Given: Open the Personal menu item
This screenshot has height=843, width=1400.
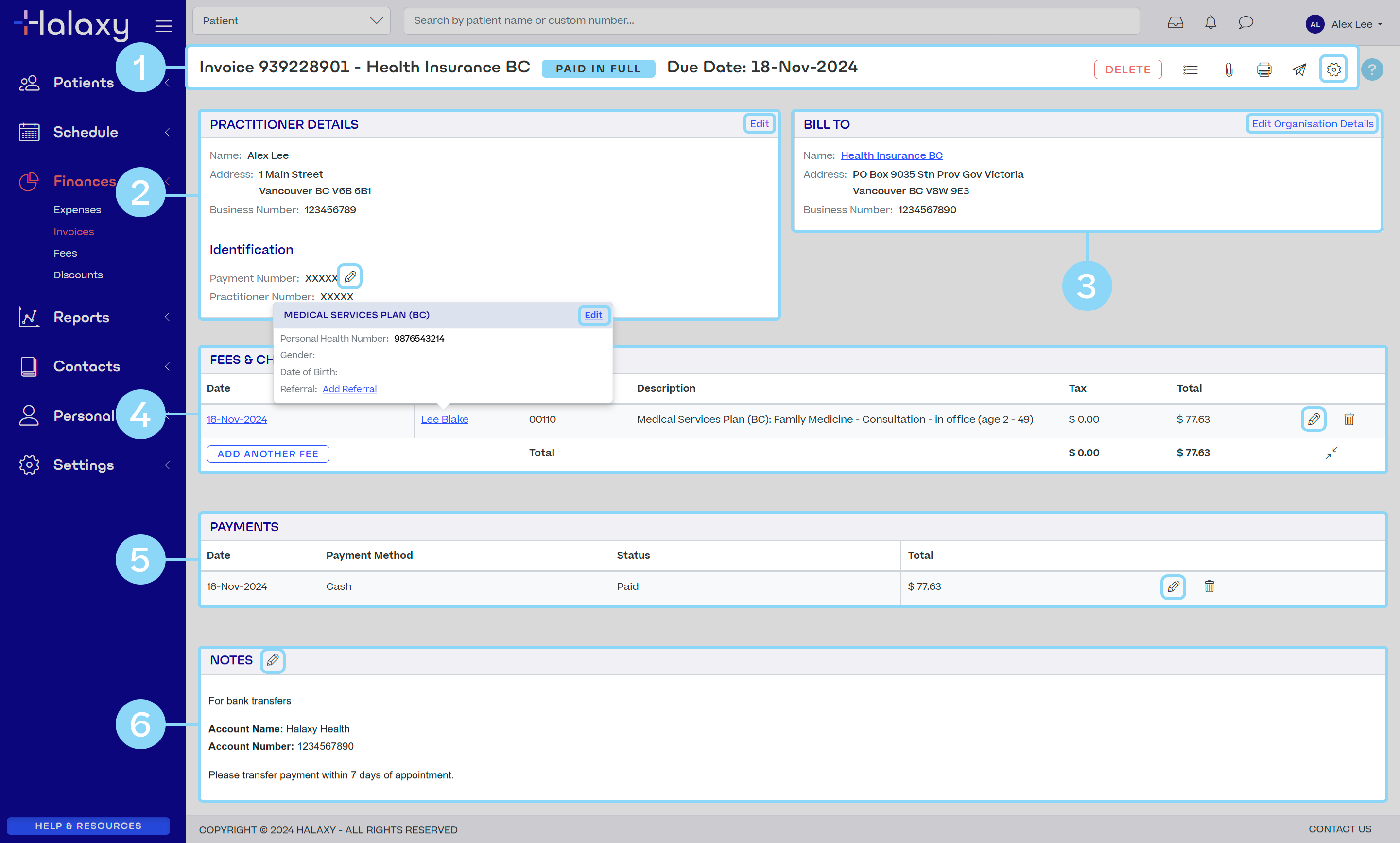Looking at the screenshot, I should click(x=84, y=416).
